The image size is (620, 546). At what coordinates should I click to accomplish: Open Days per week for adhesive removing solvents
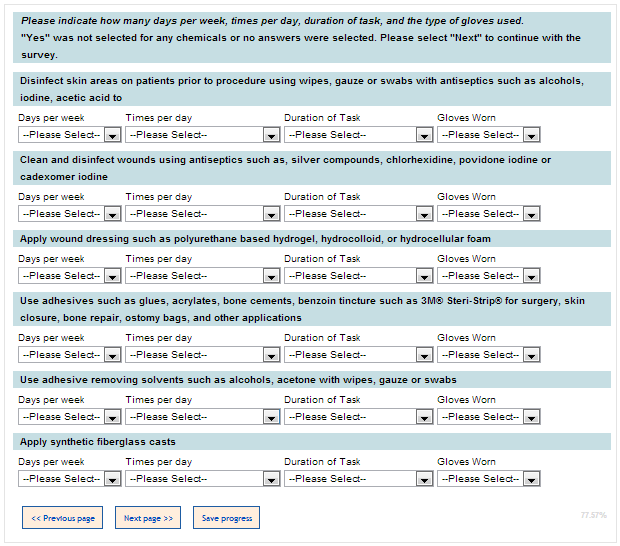(x=69, y=417)
